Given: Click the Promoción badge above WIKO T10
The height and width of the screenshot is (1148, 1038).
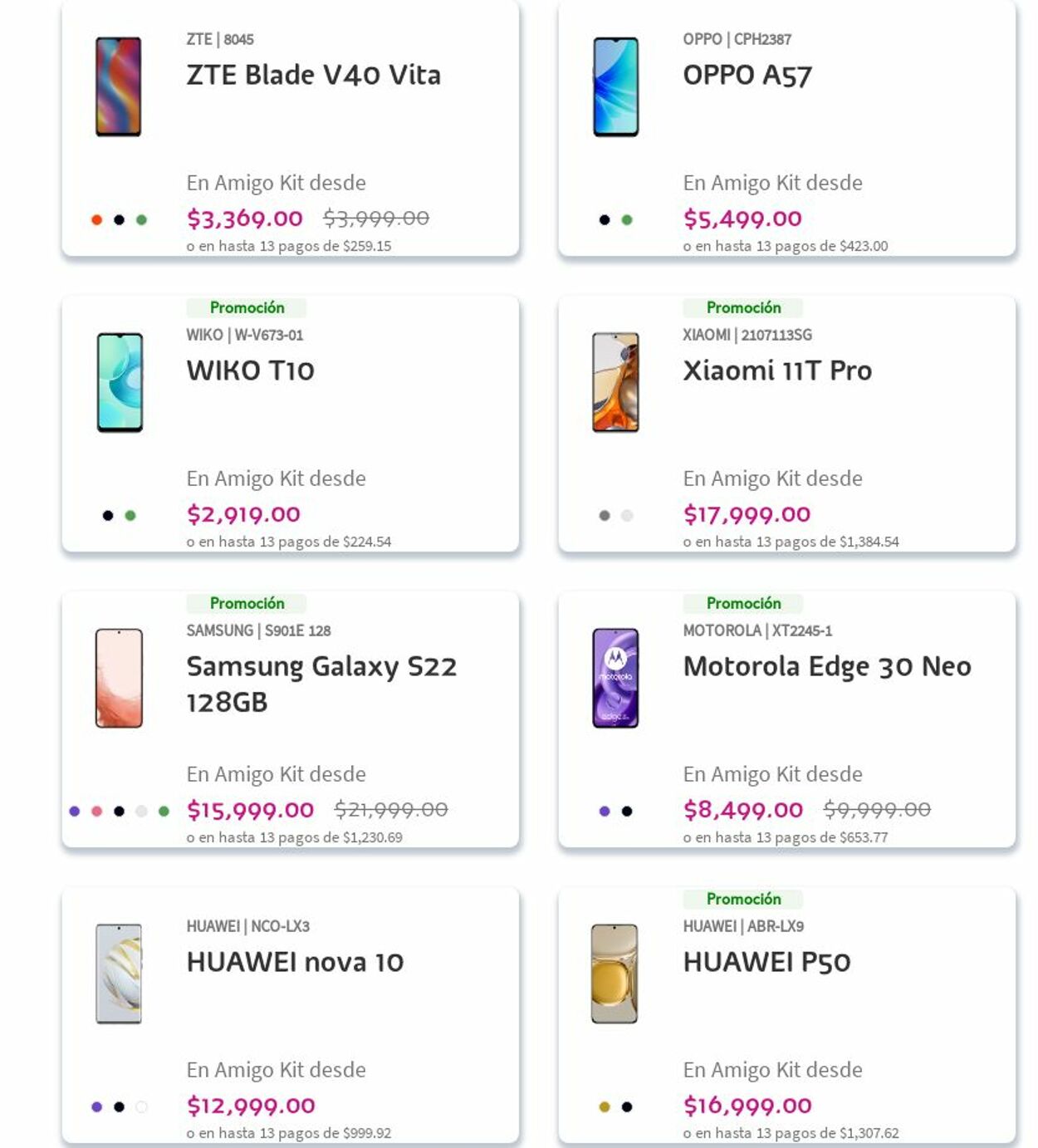Looking at the screenshot, I should pos(247,307).
